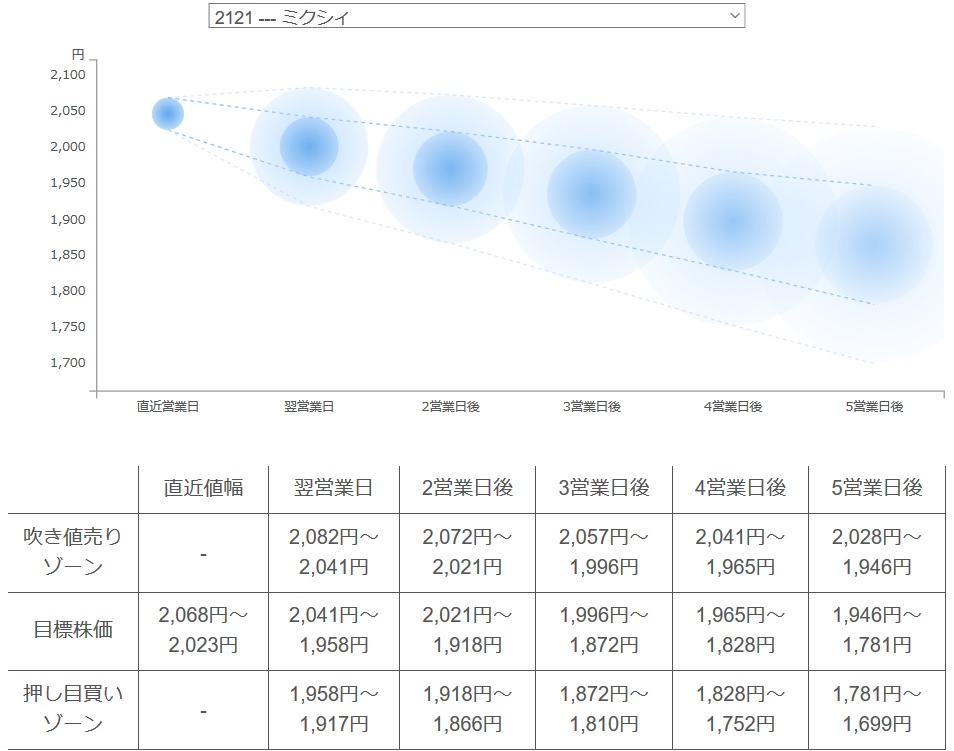Click the 4営業日後 forecast bubble center

click(x=733, y=222)
